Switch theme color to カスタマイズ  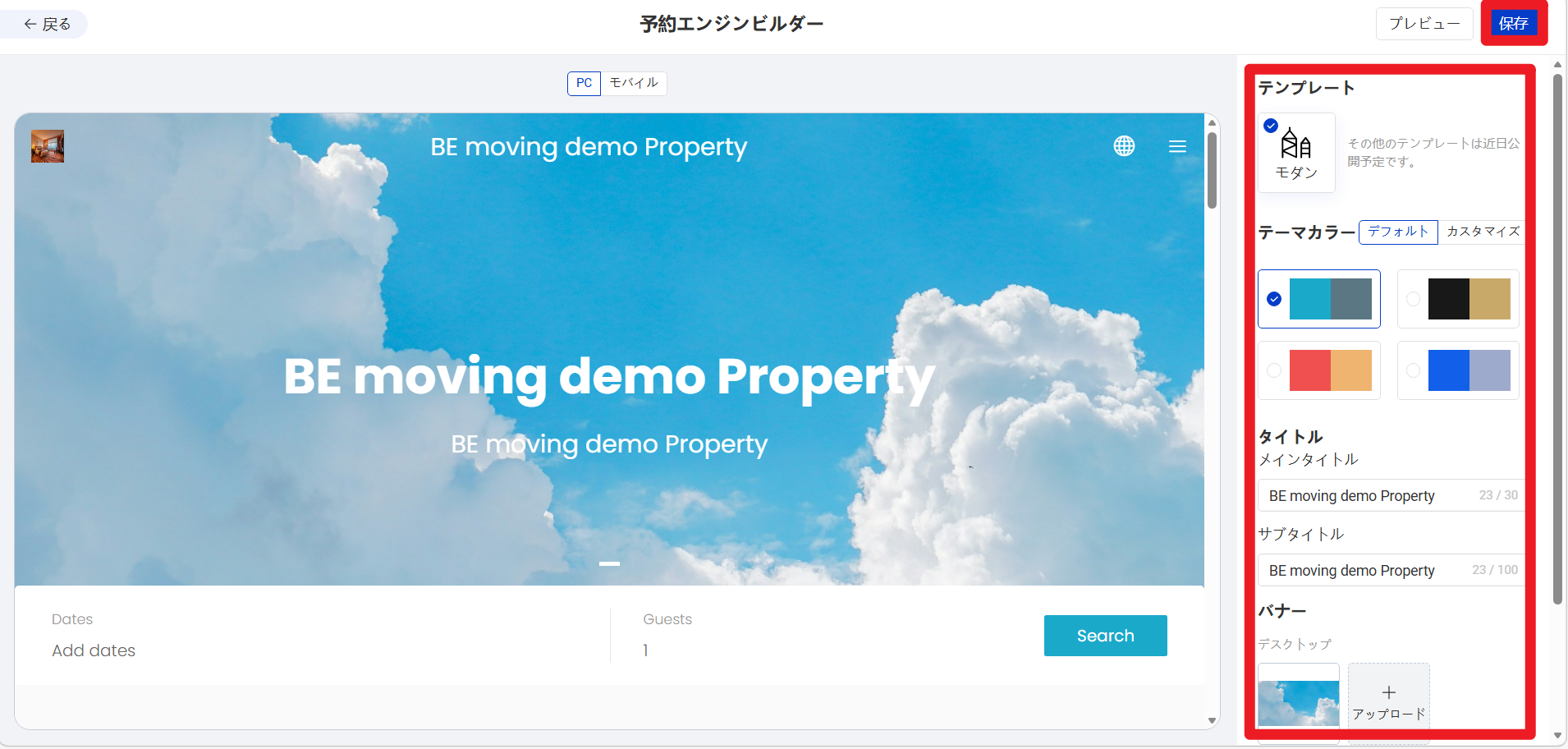pyautogui.click(x=1482, y=232)
